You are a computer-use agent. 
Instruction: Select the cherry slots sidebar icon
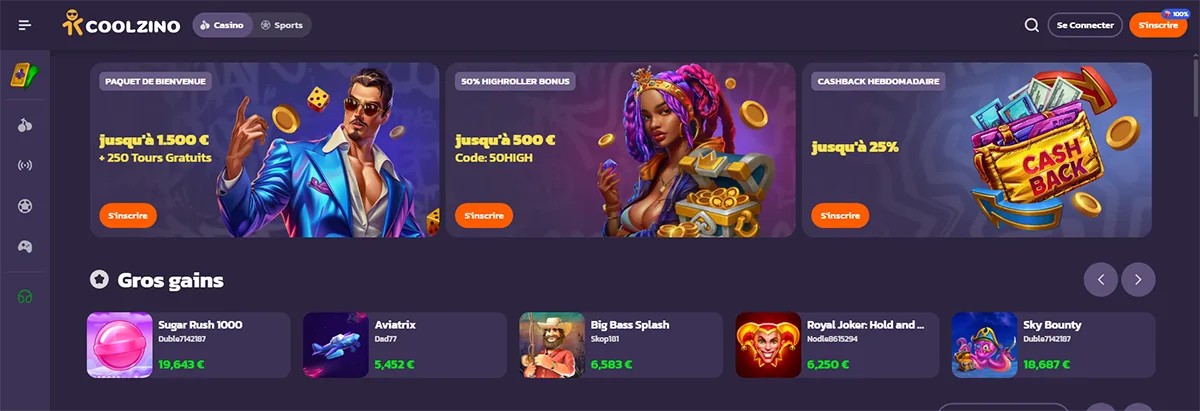[25, 125]
